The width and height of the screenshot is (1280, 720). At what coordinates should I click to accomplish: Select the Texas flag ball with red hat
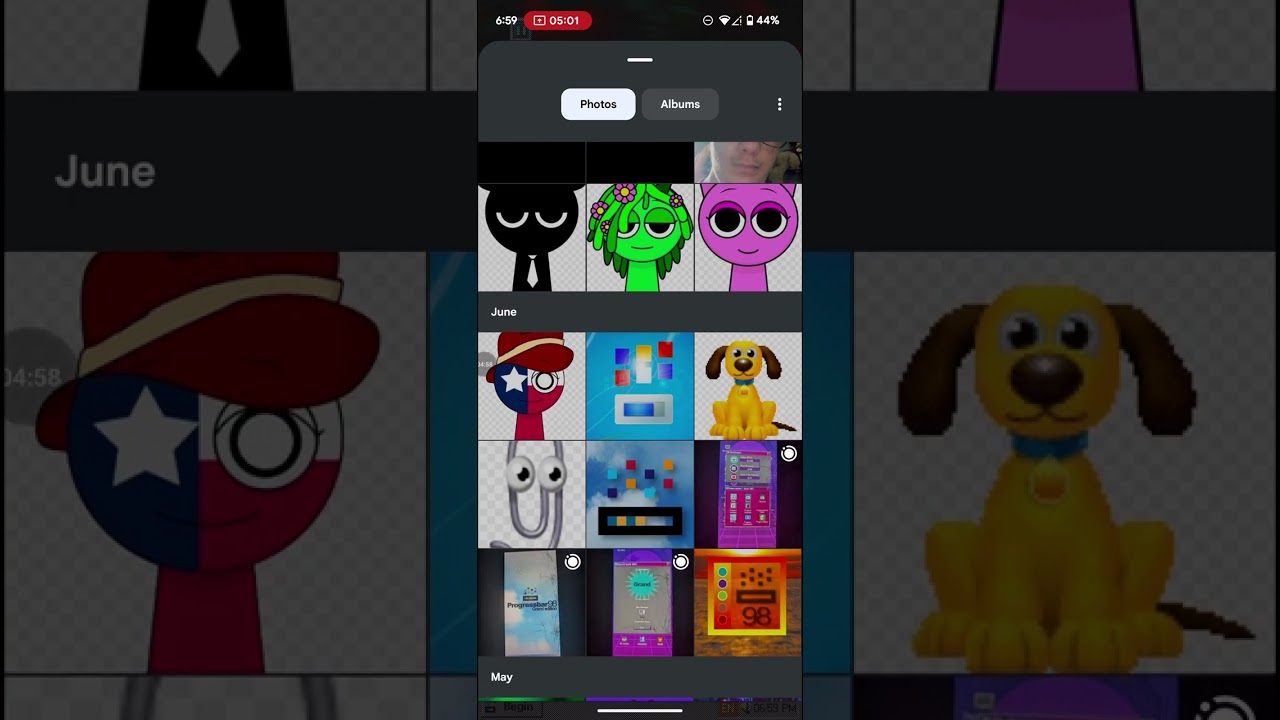pyautogui.click(x=532, y=386)
